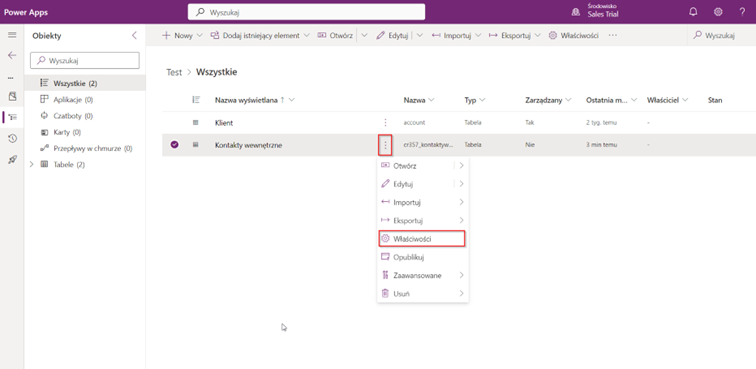Viewport: 756px width, 369px height.
Task: Choose Eksportuj in the context menu
Action: [x=423, y=220]
